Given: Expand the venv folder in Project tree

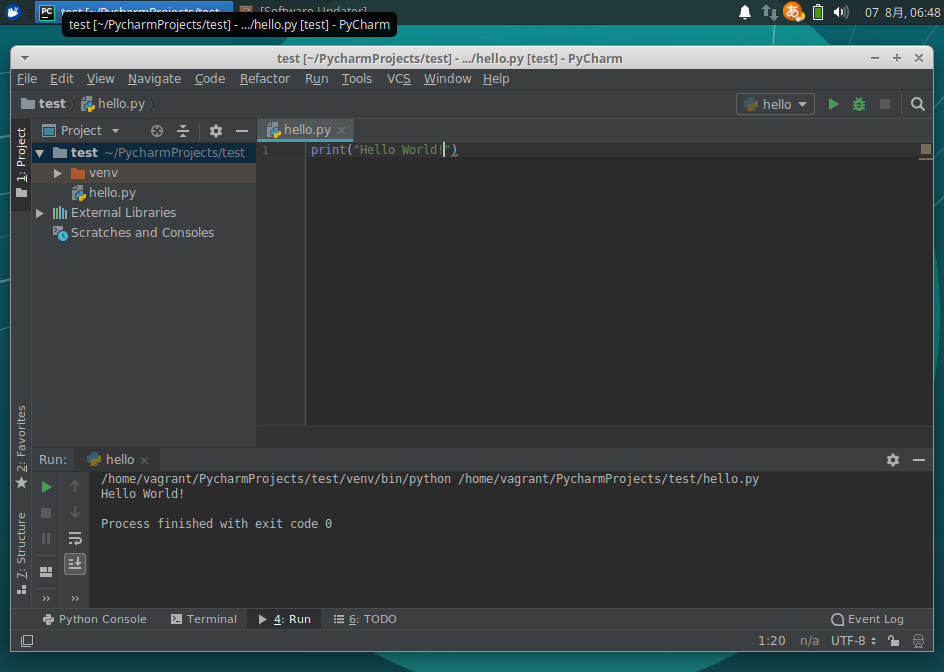Looking at the screenshot, I should tap(57, 172).
